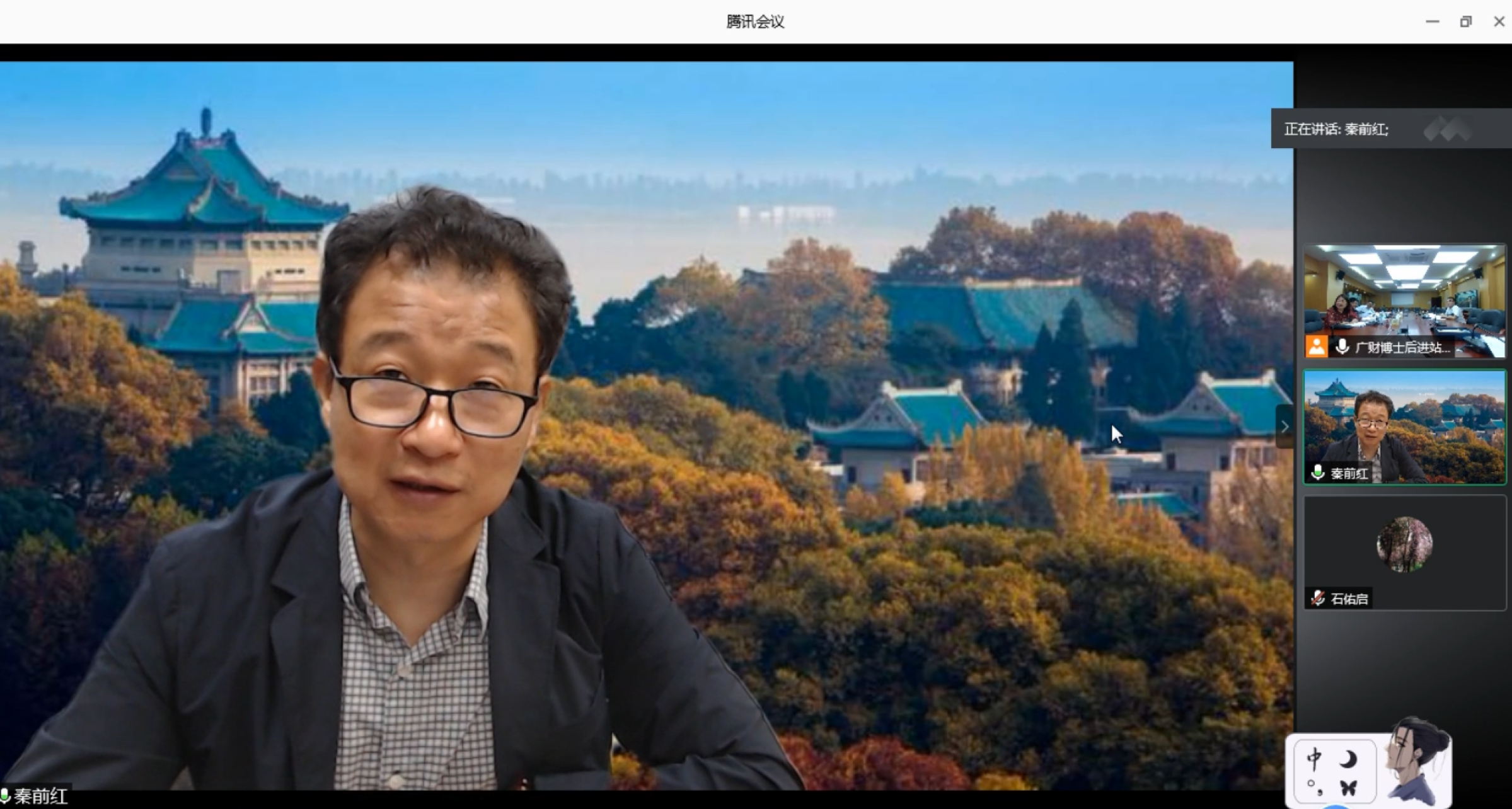Screen dimensions: 1512x809
Task: Minimize the 腾讯会议 window
Action: tap(1432, 21)
